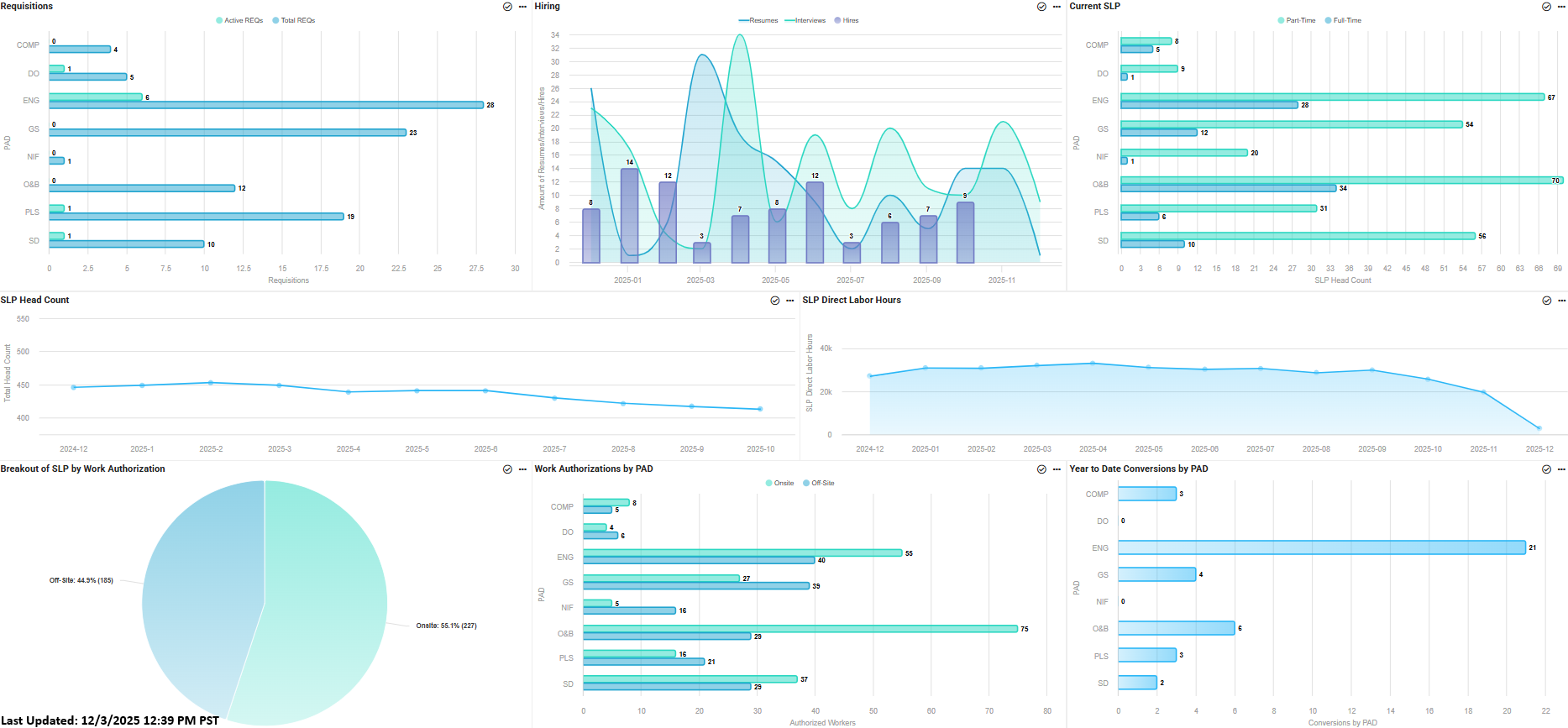Click the checkmark icon in Current SLP panel
The height and width of the screenshot is (728, 1568).
click(x=1546, y=7)
